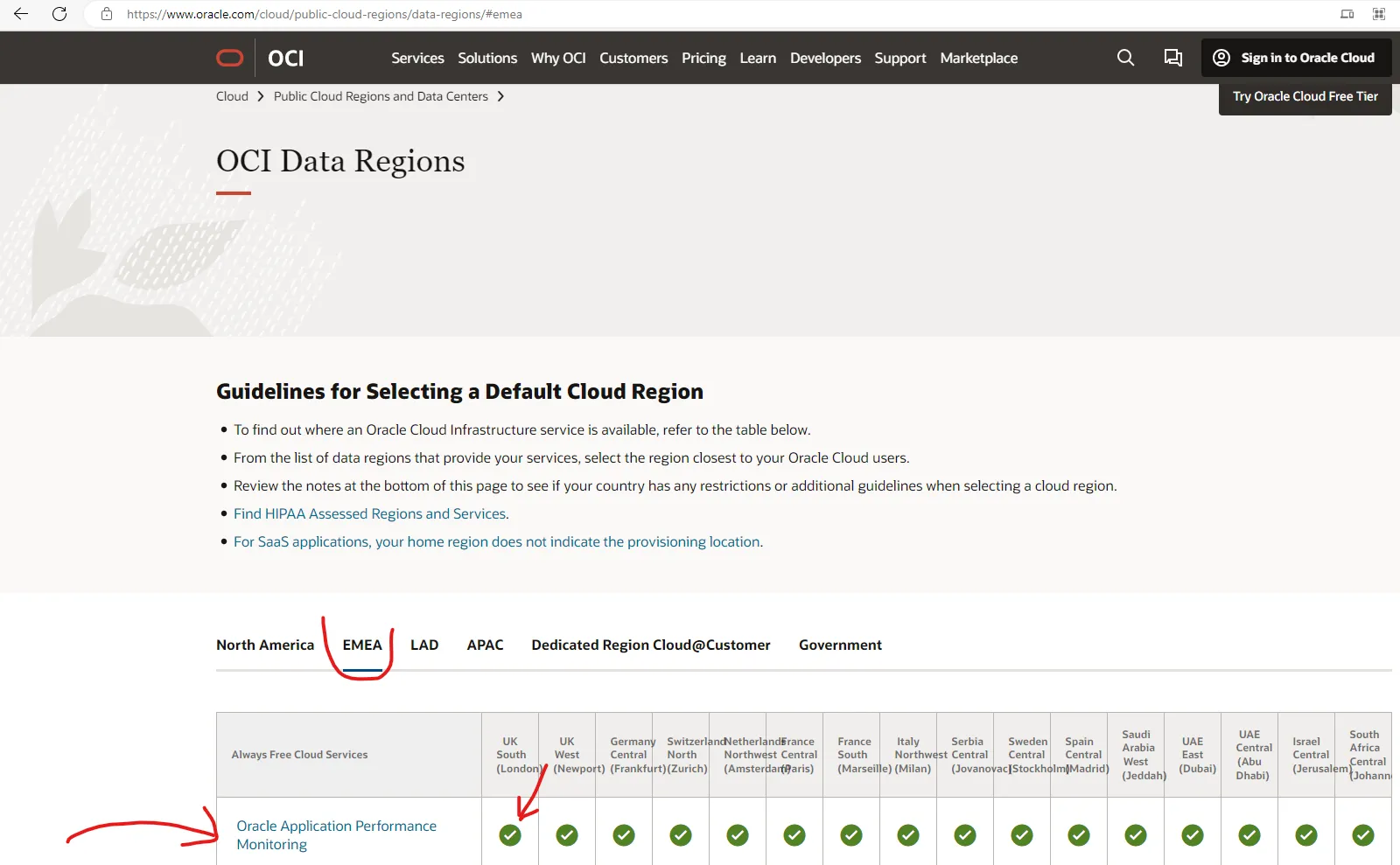Open the Support menu
1400x865 pixels.
[900, 58]
